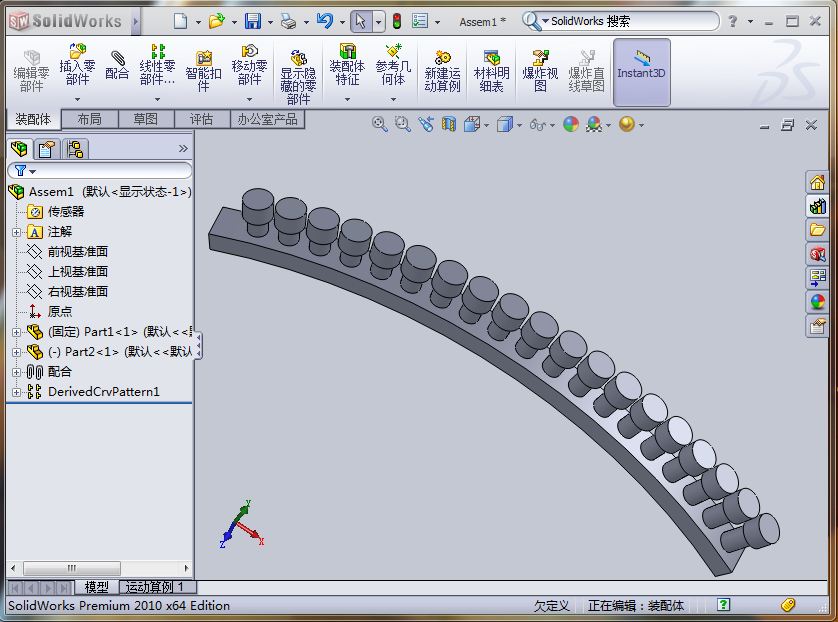Open File Explorer folder task pane icon
This screenshot has width=838, height=622.
[817, 230]
